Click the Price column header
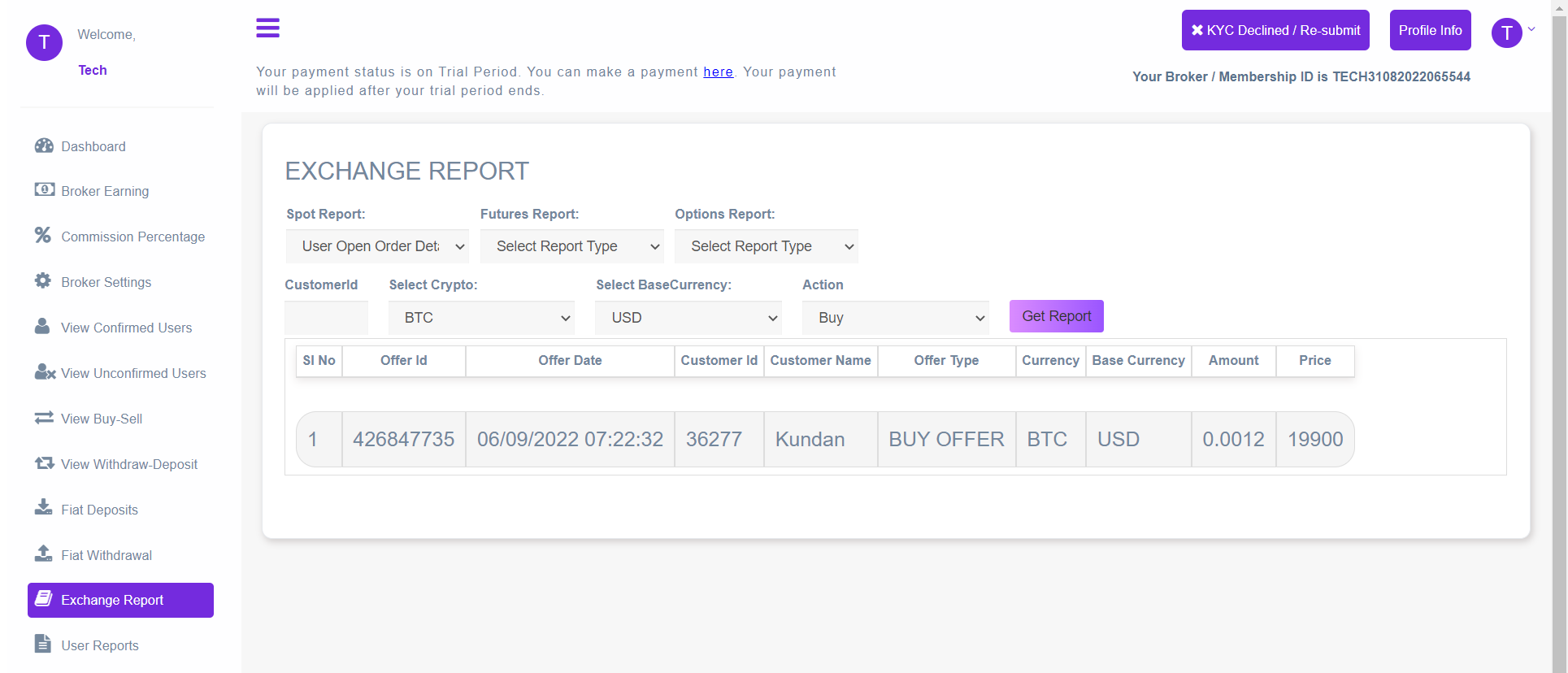 1314,361
